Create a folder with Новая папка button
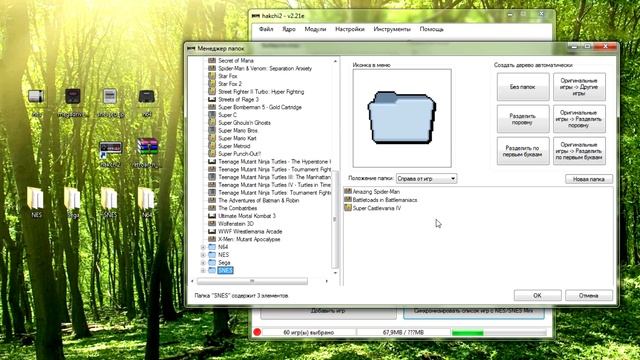 (x=589, y=179)
